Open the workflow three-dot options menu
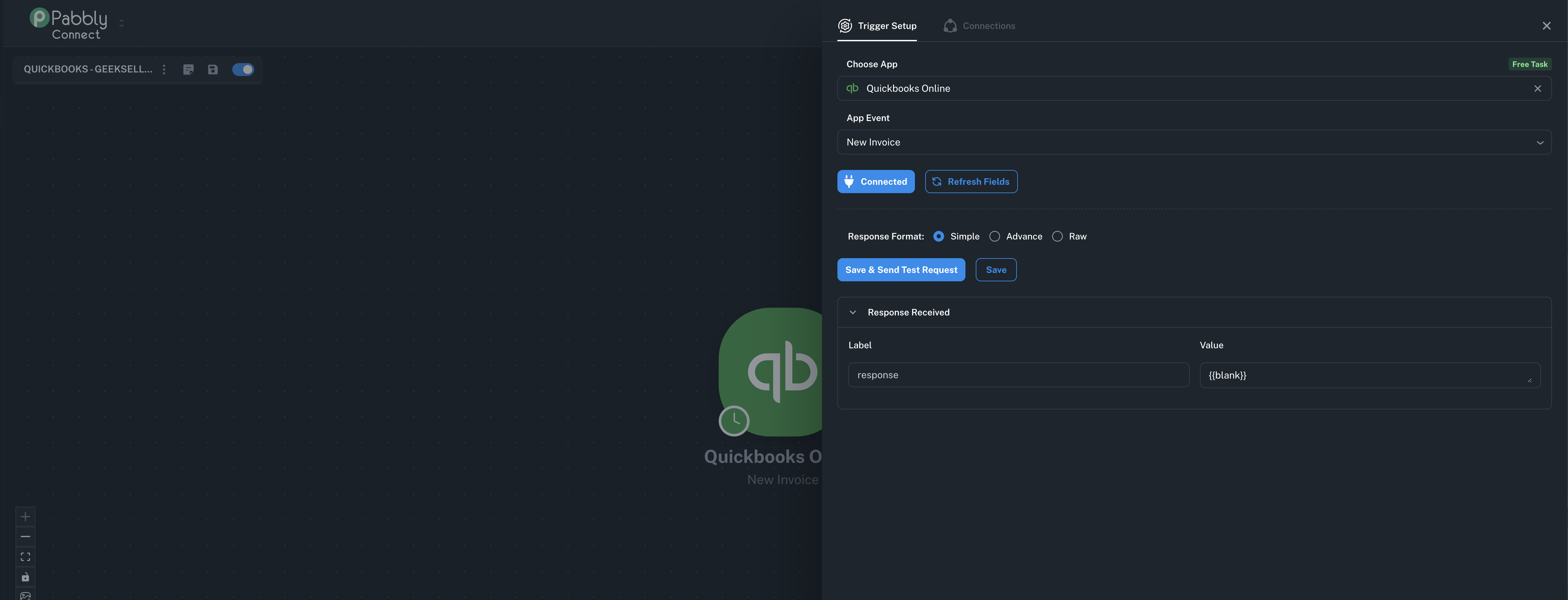 tap(164, 70)
